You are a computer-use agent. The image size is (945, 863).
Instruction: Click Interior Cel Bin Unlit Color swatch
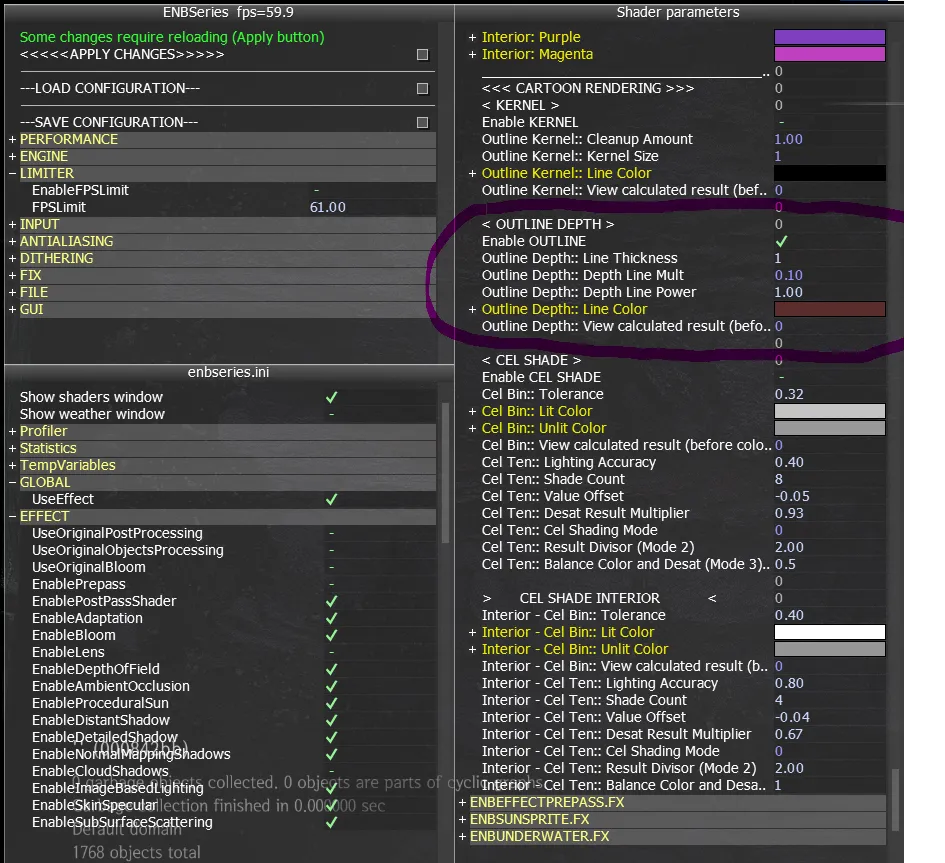(829, 649)
